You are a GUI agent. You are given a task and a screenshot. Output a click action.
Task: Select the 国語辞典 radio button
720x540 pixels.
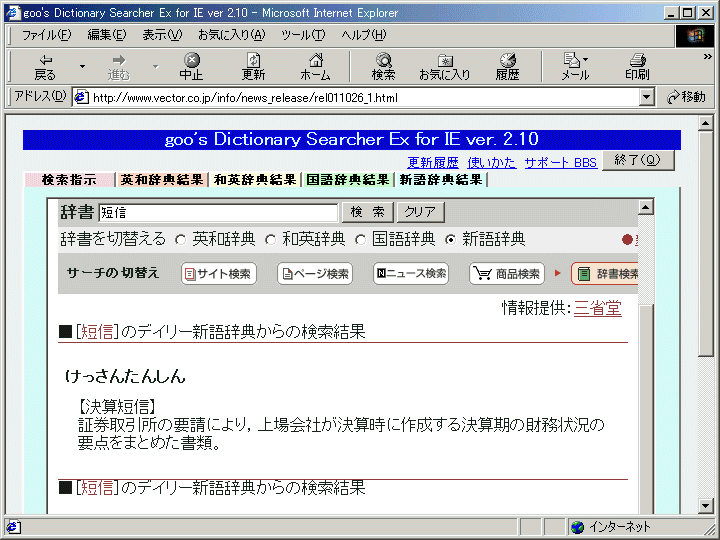tap(361, 240)
